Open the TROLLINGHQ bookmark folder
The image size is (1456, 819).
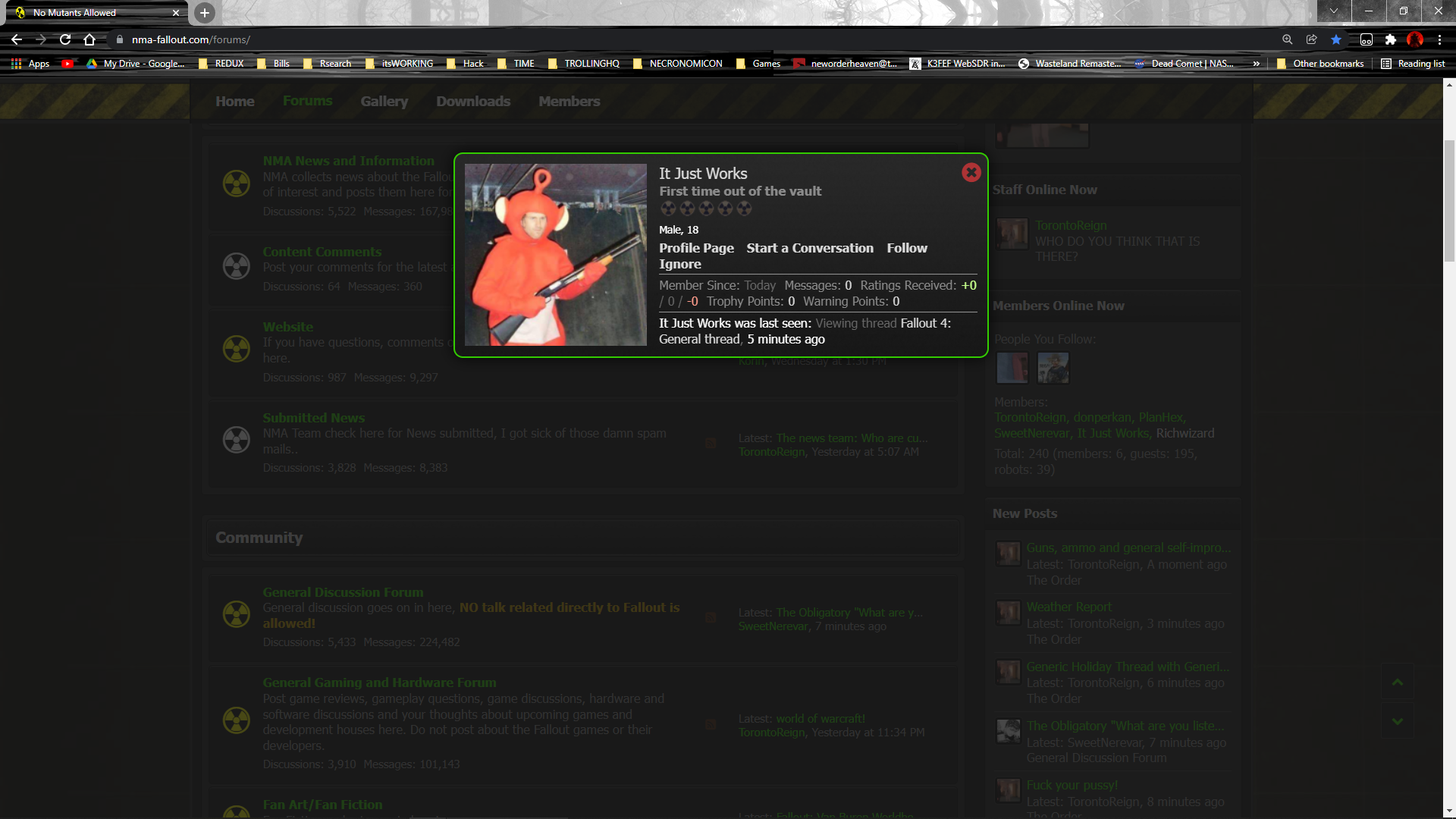[x=584, y=64]
